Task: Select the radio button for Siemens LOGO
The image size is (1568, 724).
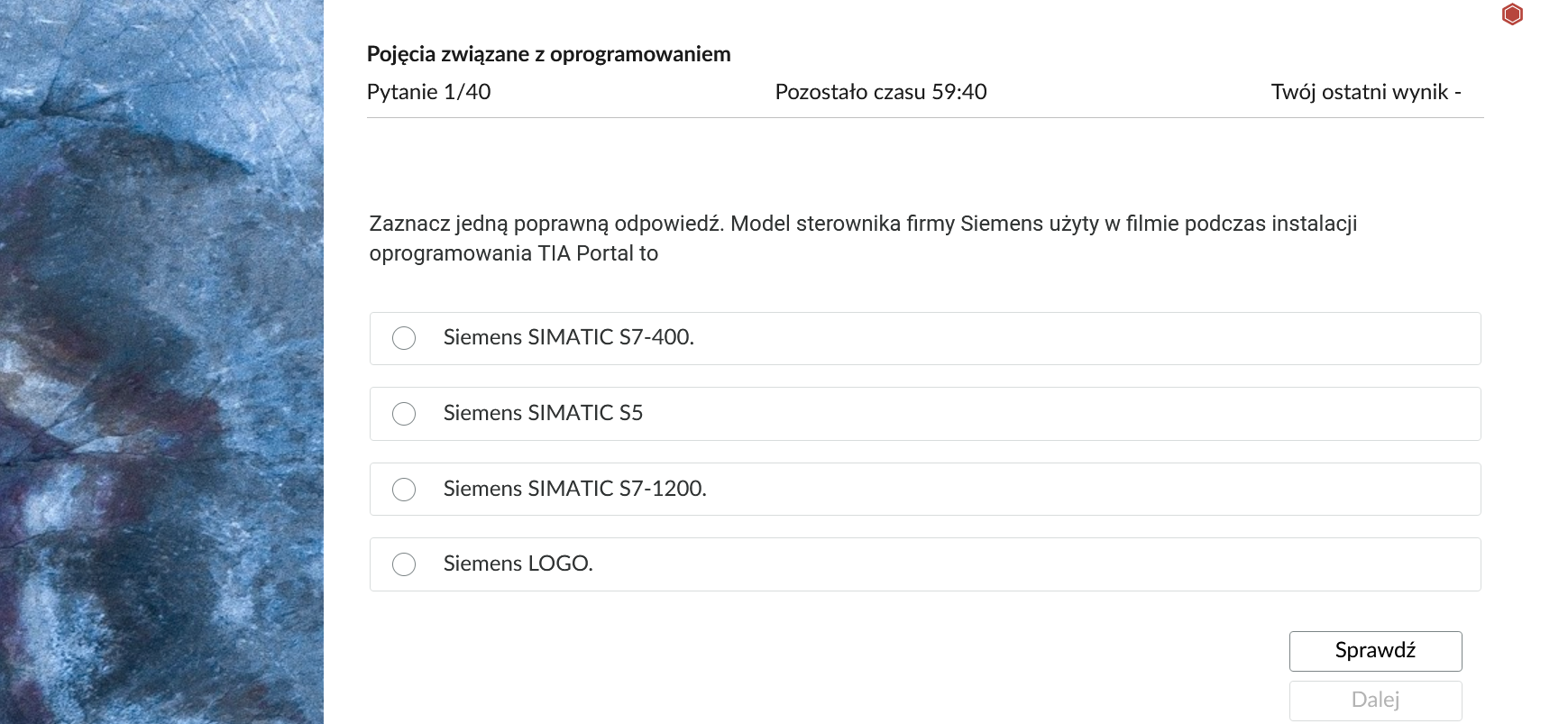Action: point(404,564)
